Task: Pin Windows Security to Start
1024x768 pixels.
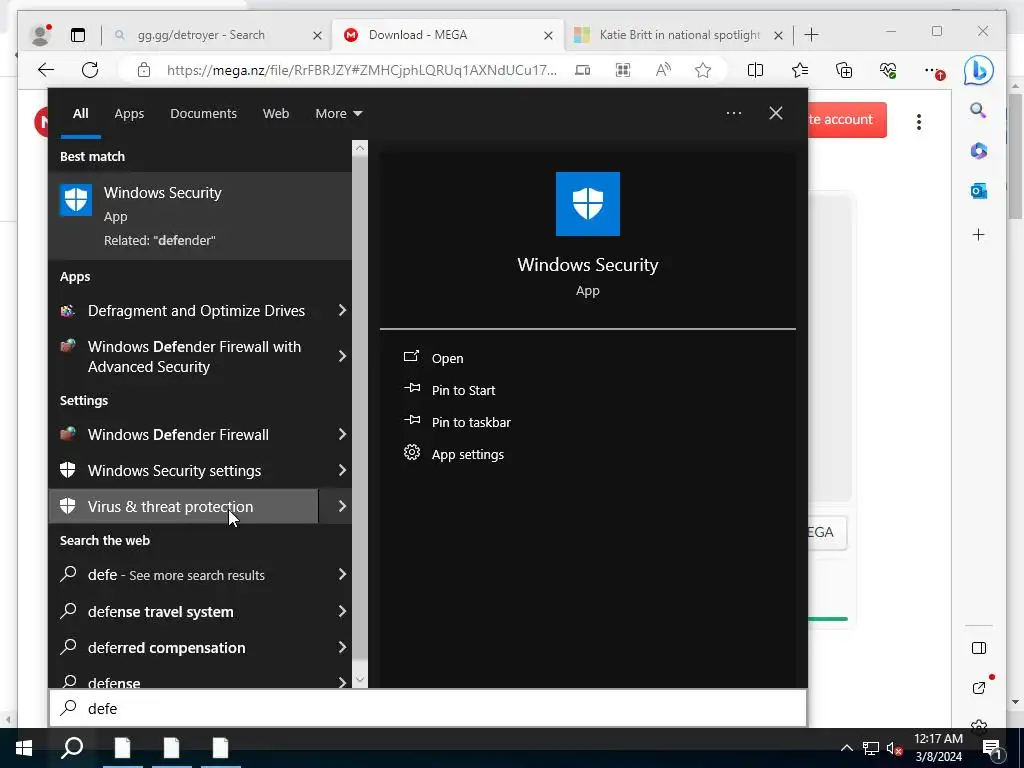Action: (x=463, y=391)
